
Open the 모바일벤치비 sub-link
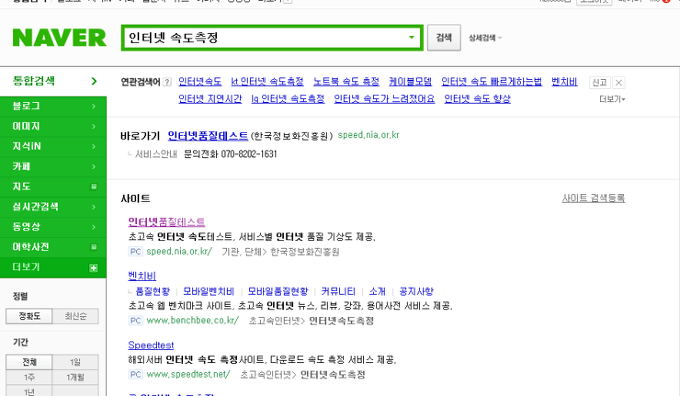pos(209,291)
